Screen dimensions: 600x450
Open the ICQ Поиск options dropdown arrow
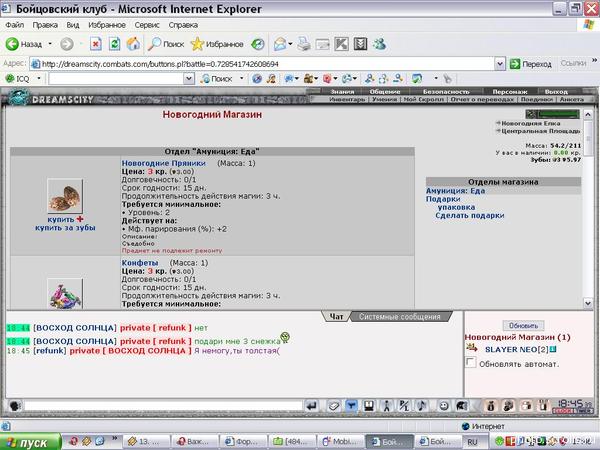point(241,79)
